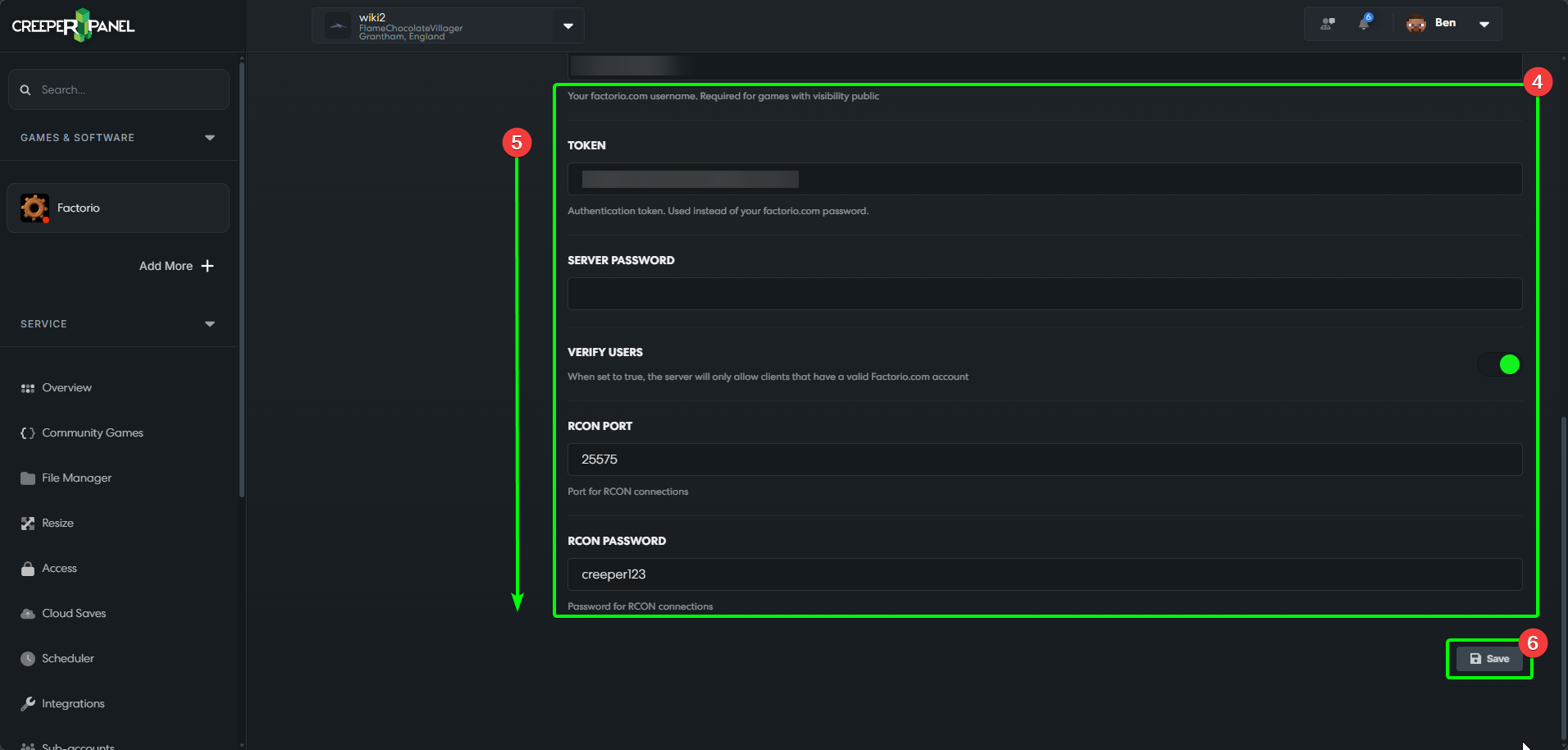1568x750 pixels.
Task: Click the support chat icon in the header
Action: [1326, 23]
